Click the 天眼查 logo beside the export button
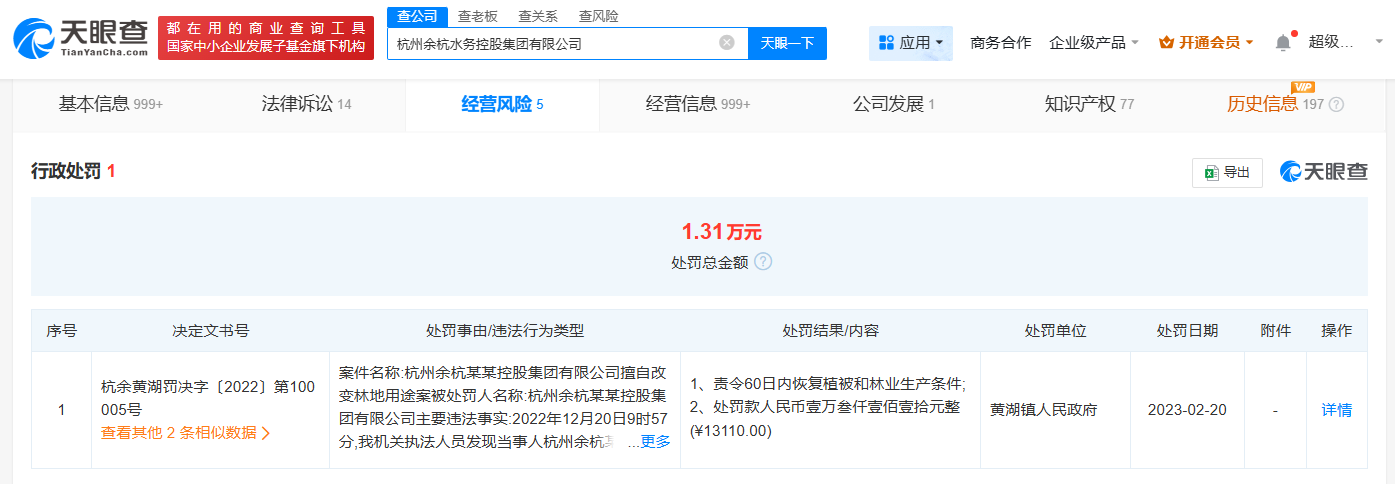The width and height of the screenshot is (1395, 484). pyautogui.click(x=1324, y=172)
